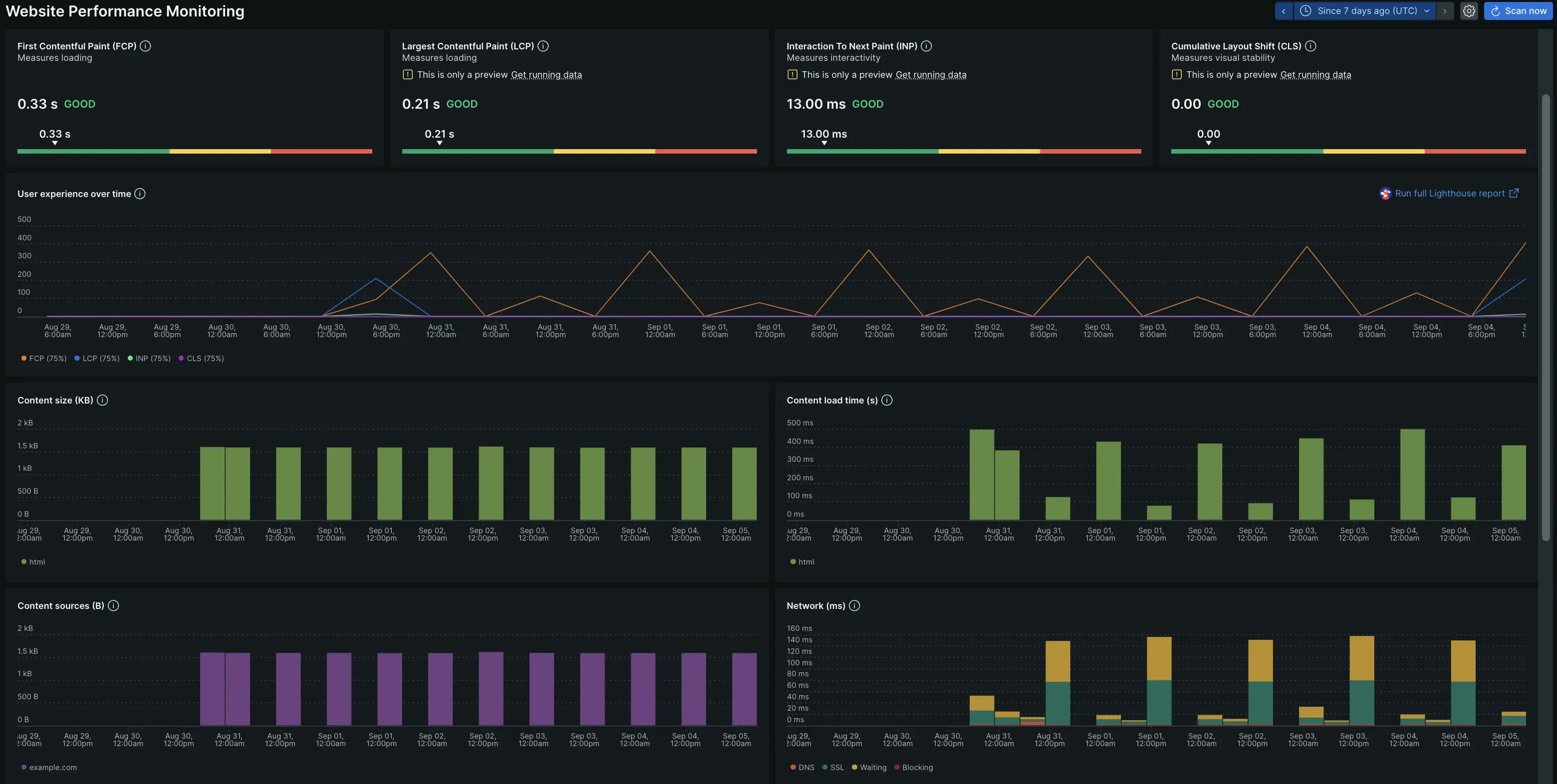Click the LCP info icon

[x=543, y=46]
